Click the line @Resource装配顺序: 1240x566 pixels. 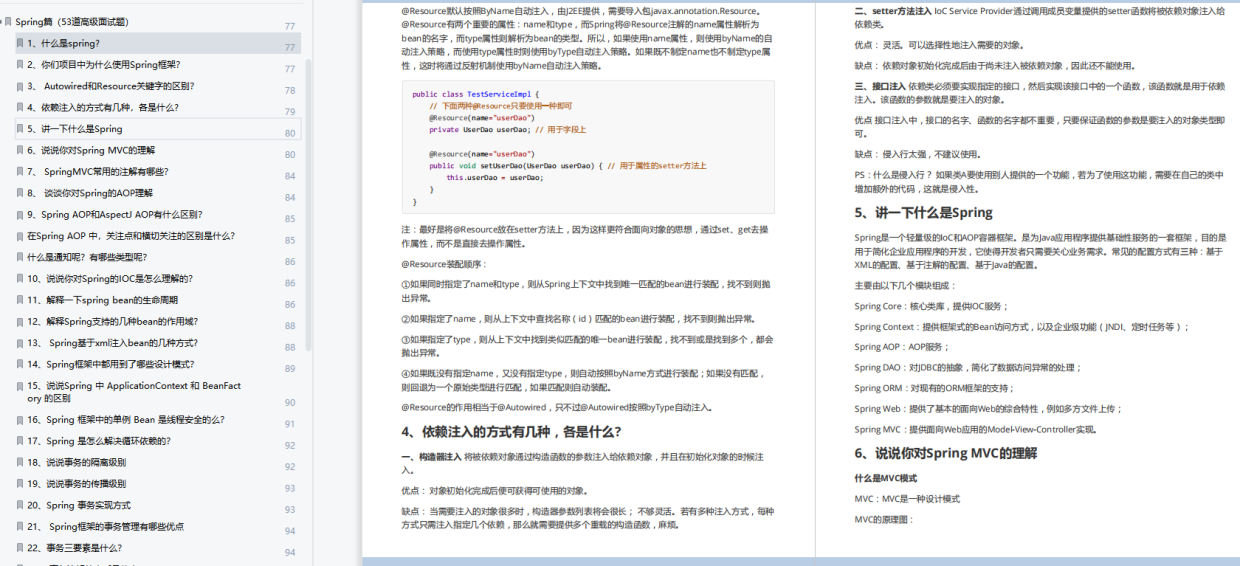tap(445, 264)
